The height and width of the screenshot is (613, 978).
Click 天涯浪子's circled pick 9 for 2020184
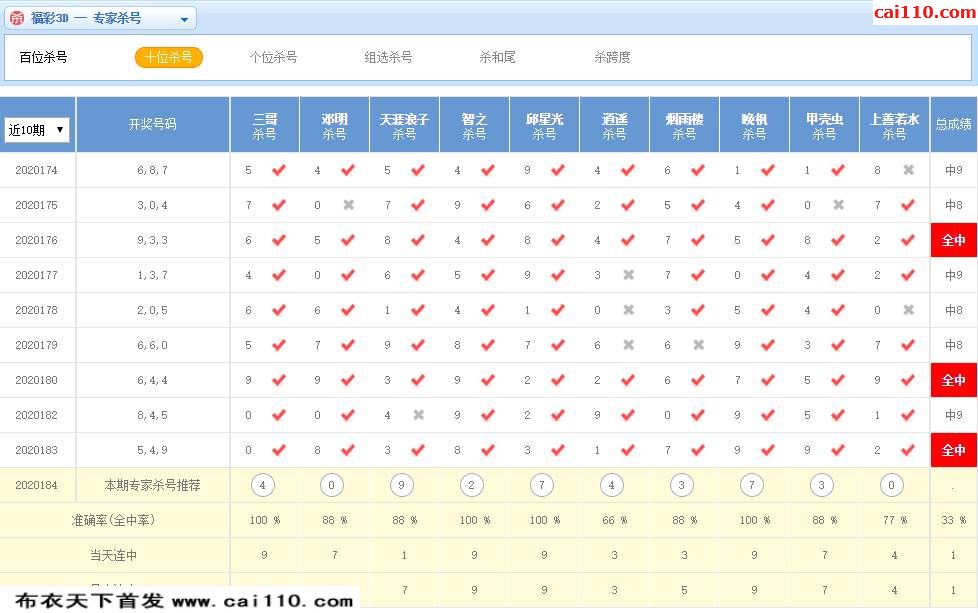[402, 485]
